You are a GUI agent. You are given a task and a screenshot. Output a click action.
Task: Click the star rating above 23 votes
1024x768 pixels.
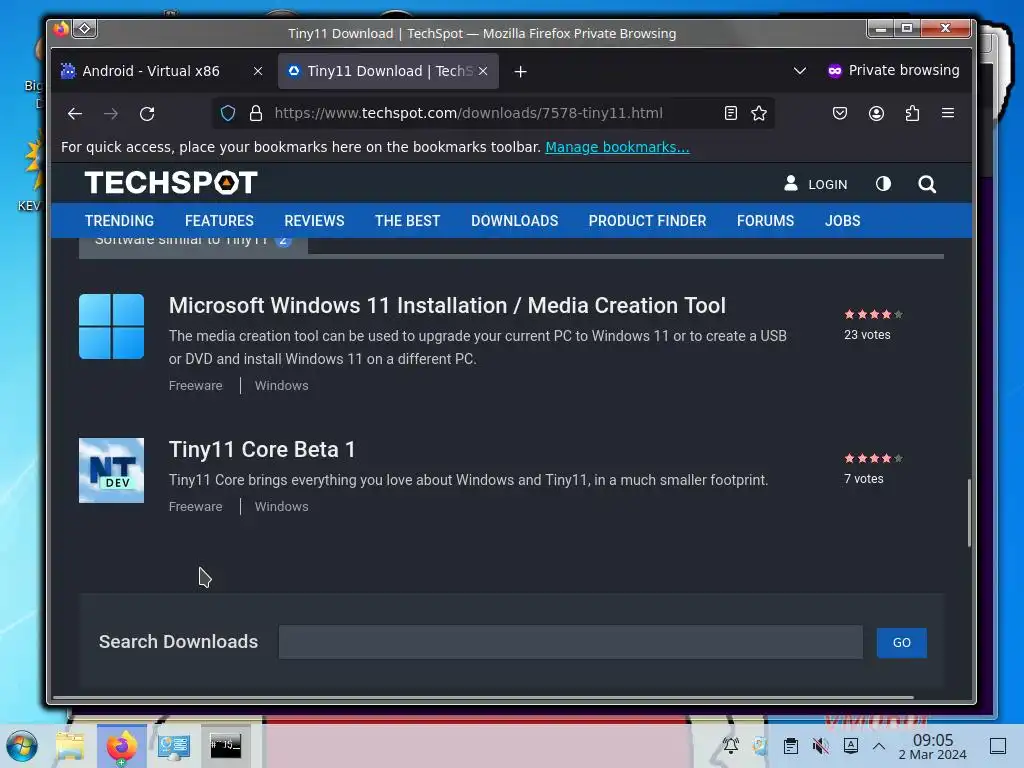coord(873,314)
